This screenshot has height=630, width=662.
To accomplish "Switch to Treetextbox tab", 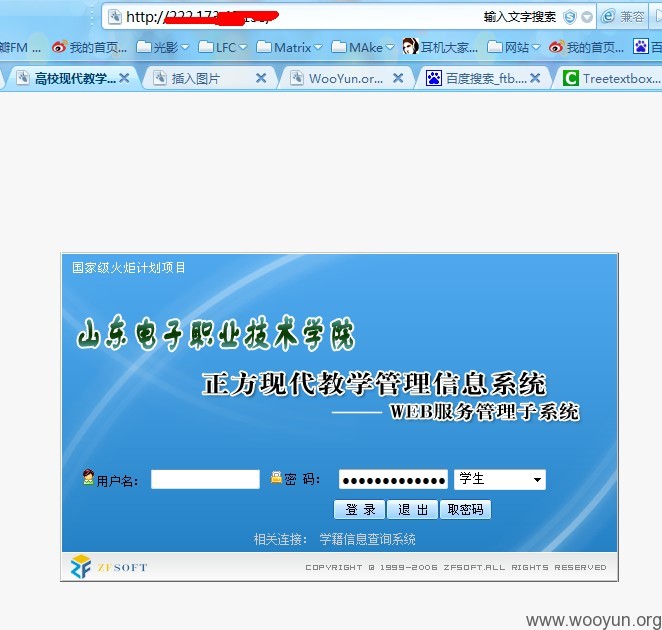I will point(612,78).
